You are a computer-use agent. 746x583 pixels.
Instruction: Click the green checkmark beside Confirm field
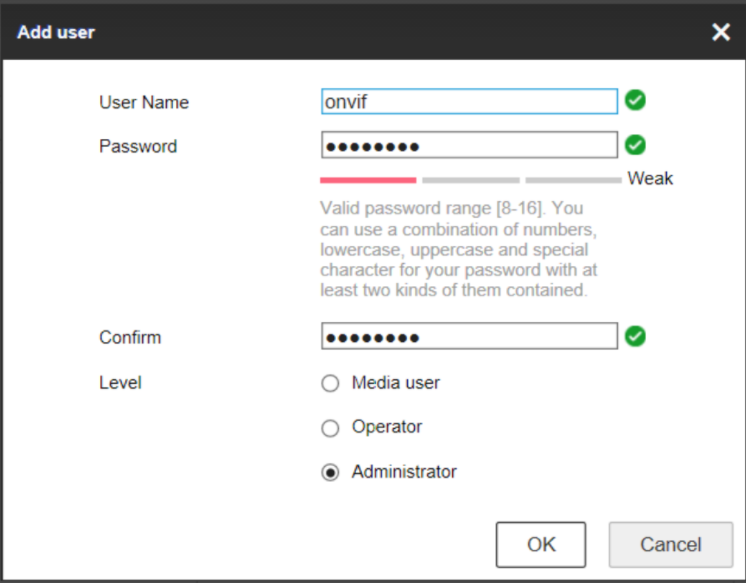click(635, 337)
